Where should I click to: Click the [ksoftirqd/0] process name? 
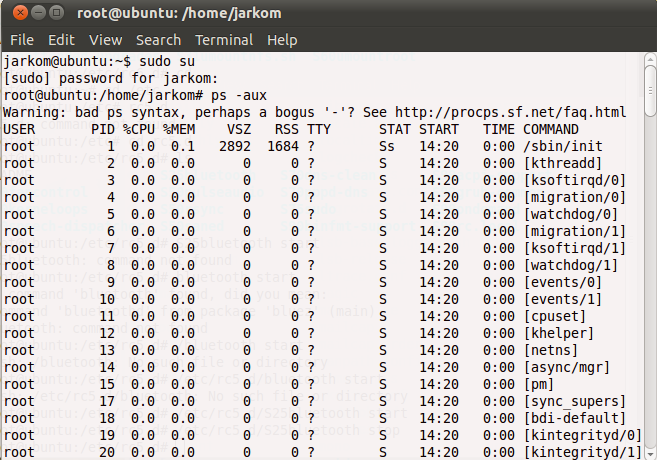pos(575,181)
